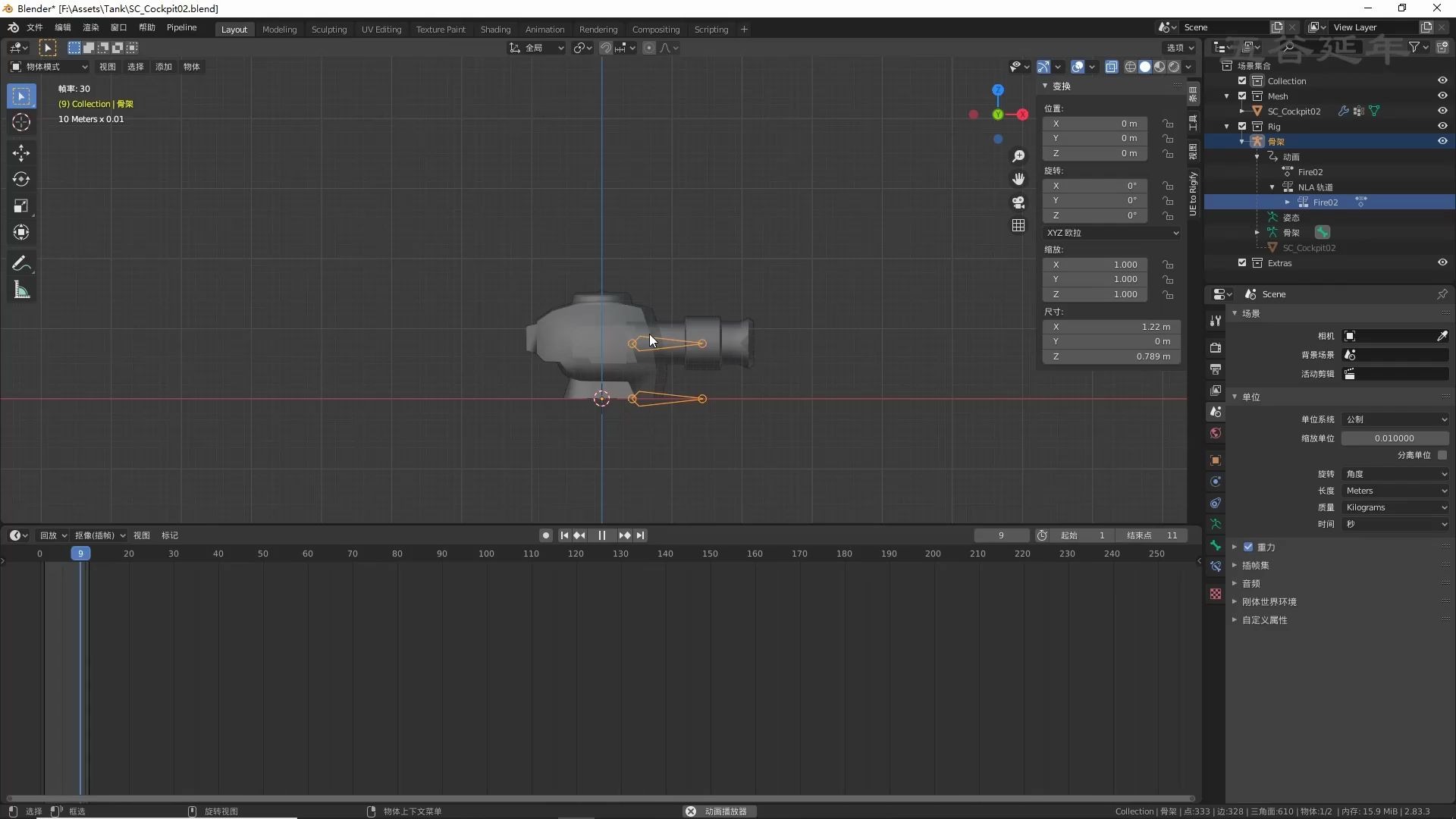The height and width of the screenshot is (819, 1456).
Task: Click the camera view icon beside the viewport
Action: [1018, 202]
